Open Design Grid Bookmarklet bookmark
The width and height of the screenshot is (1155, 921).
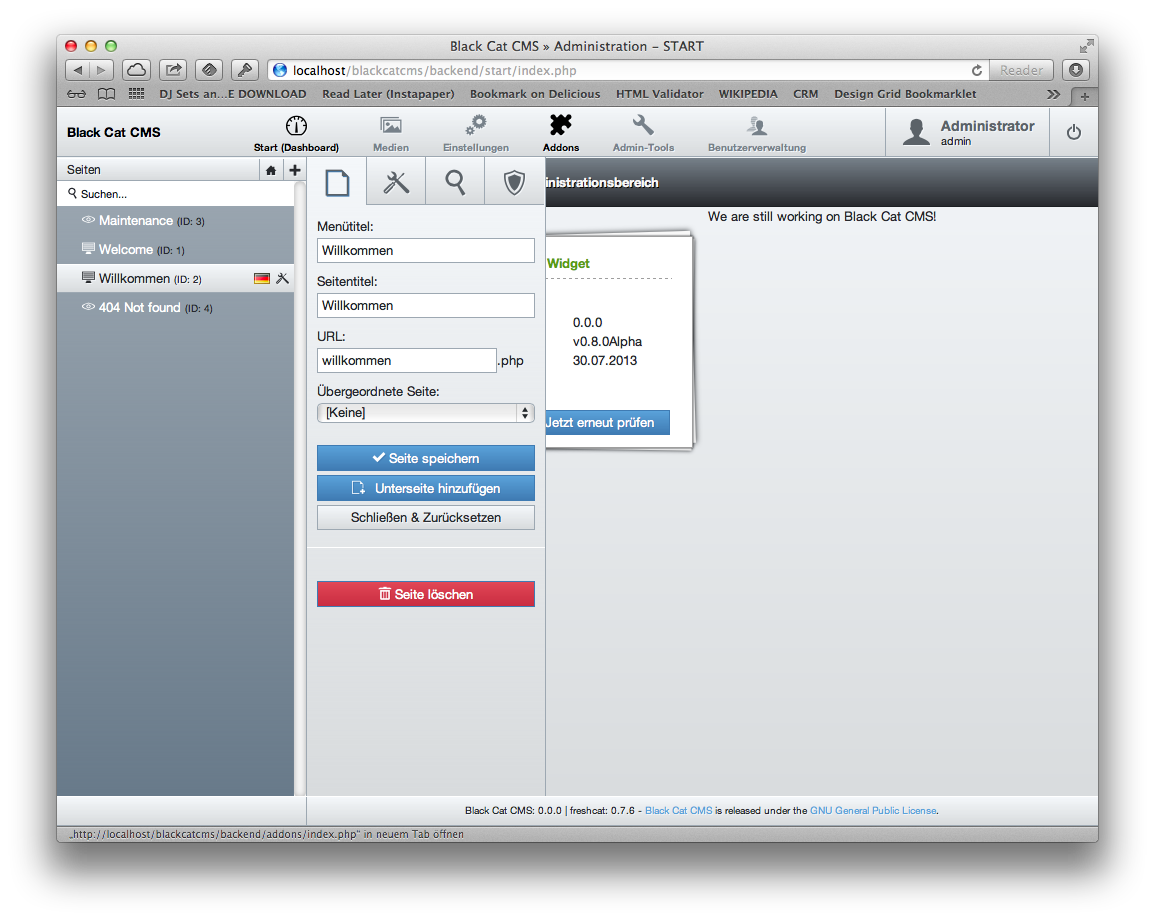click(905, 94)
